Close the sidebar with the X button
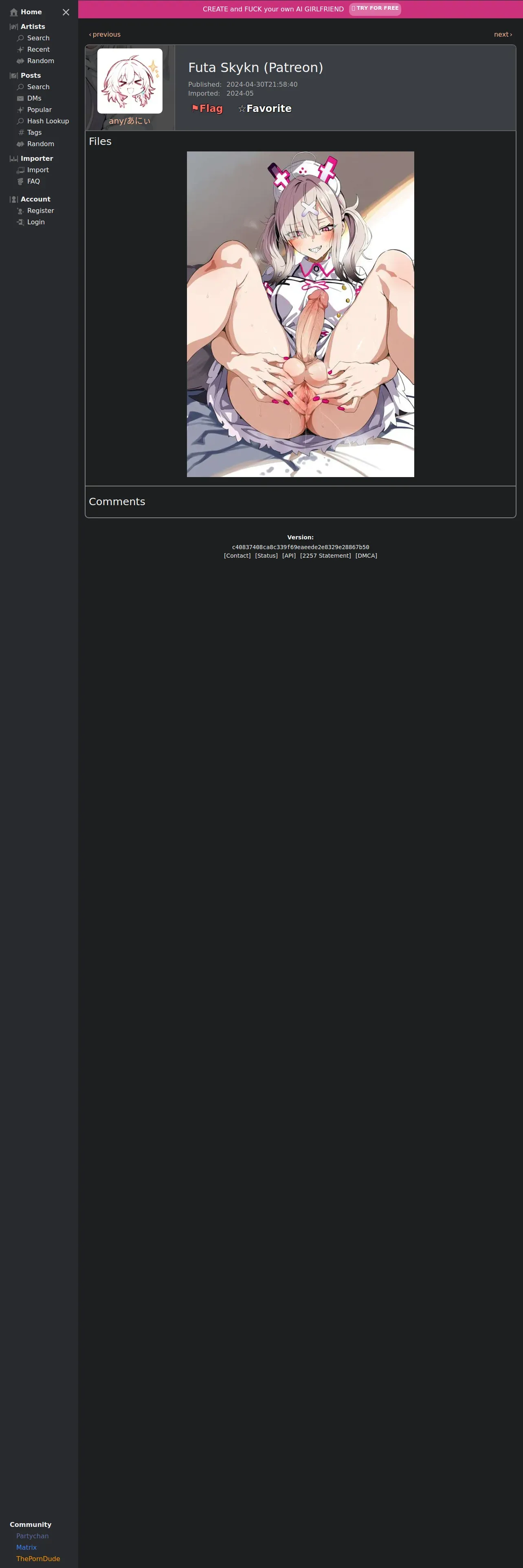The image size is (523, 1568). click(x=66, y=12)
